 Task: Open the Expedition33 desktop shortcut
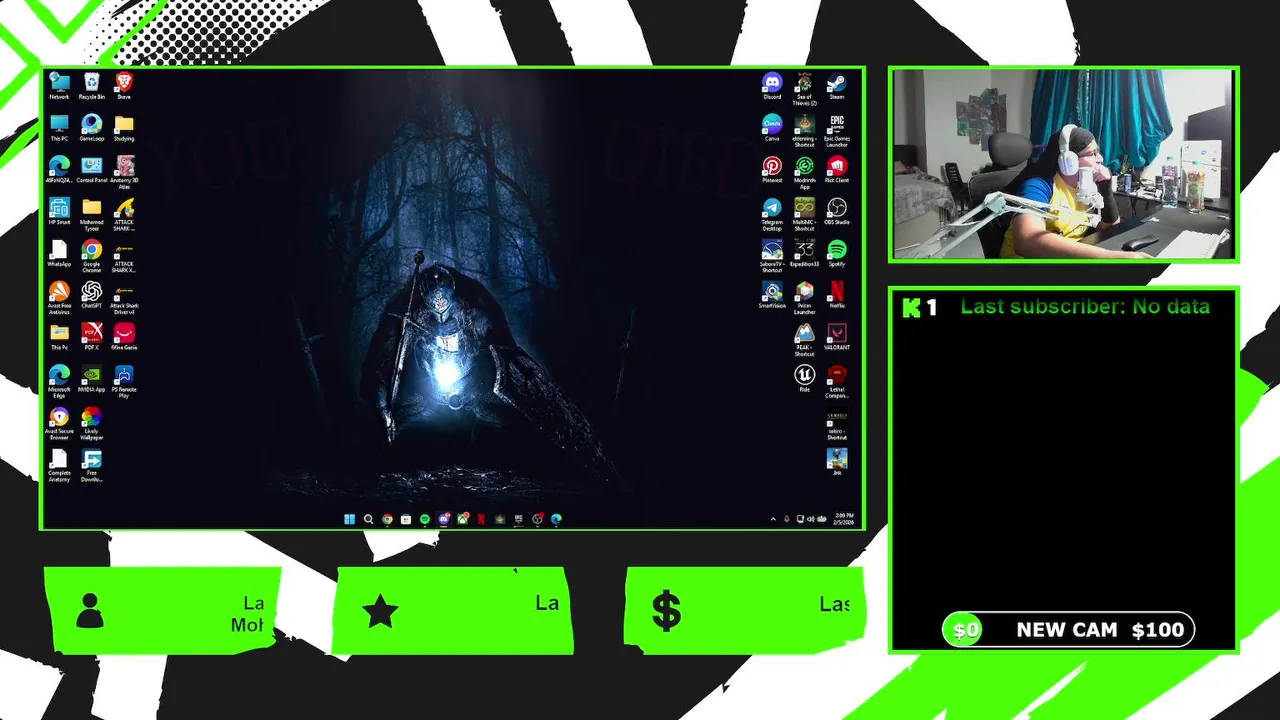coord(805,253)
